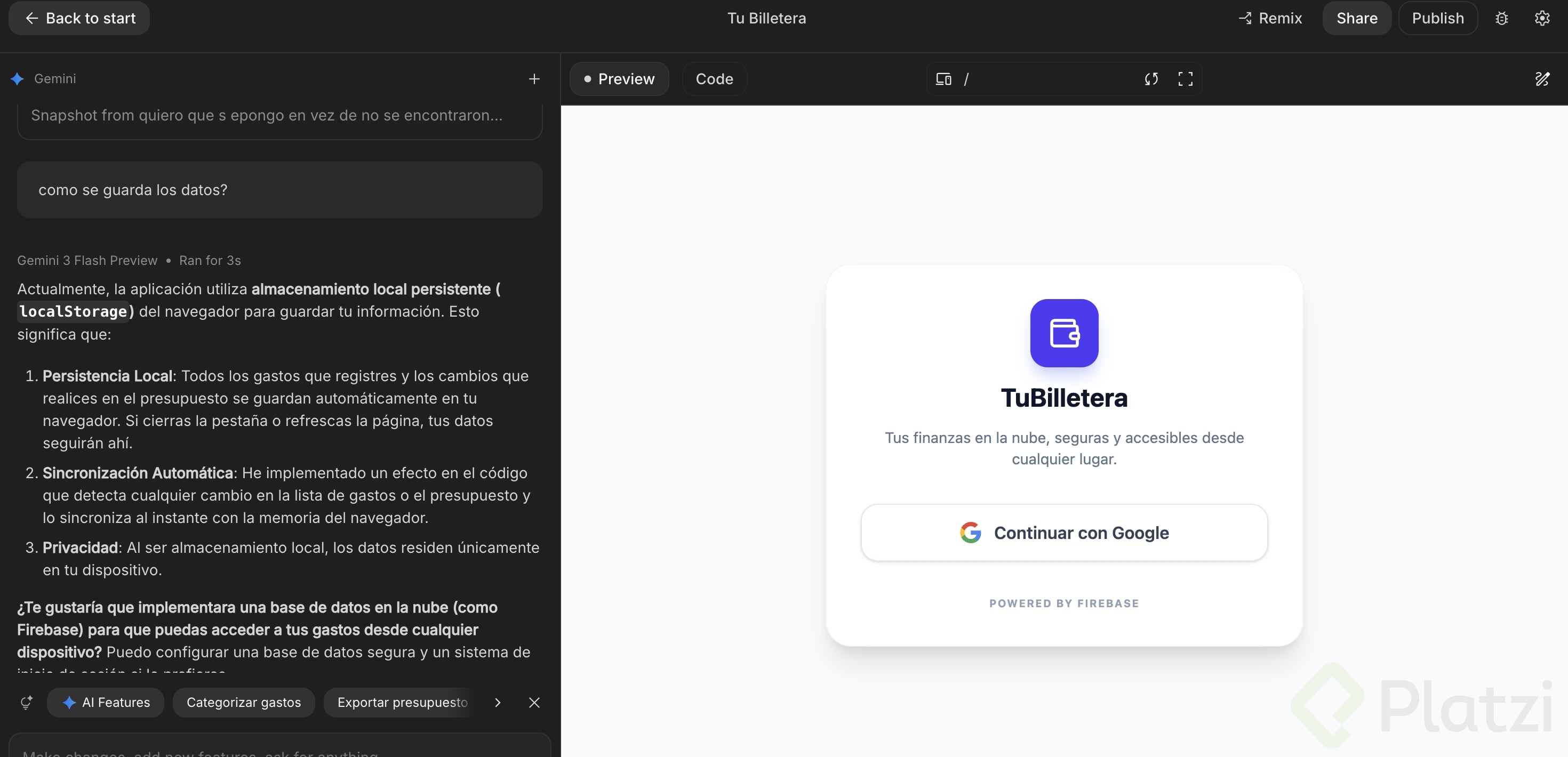
Task: Click the Tu Billetera project title
Action: tap(766, 18)
